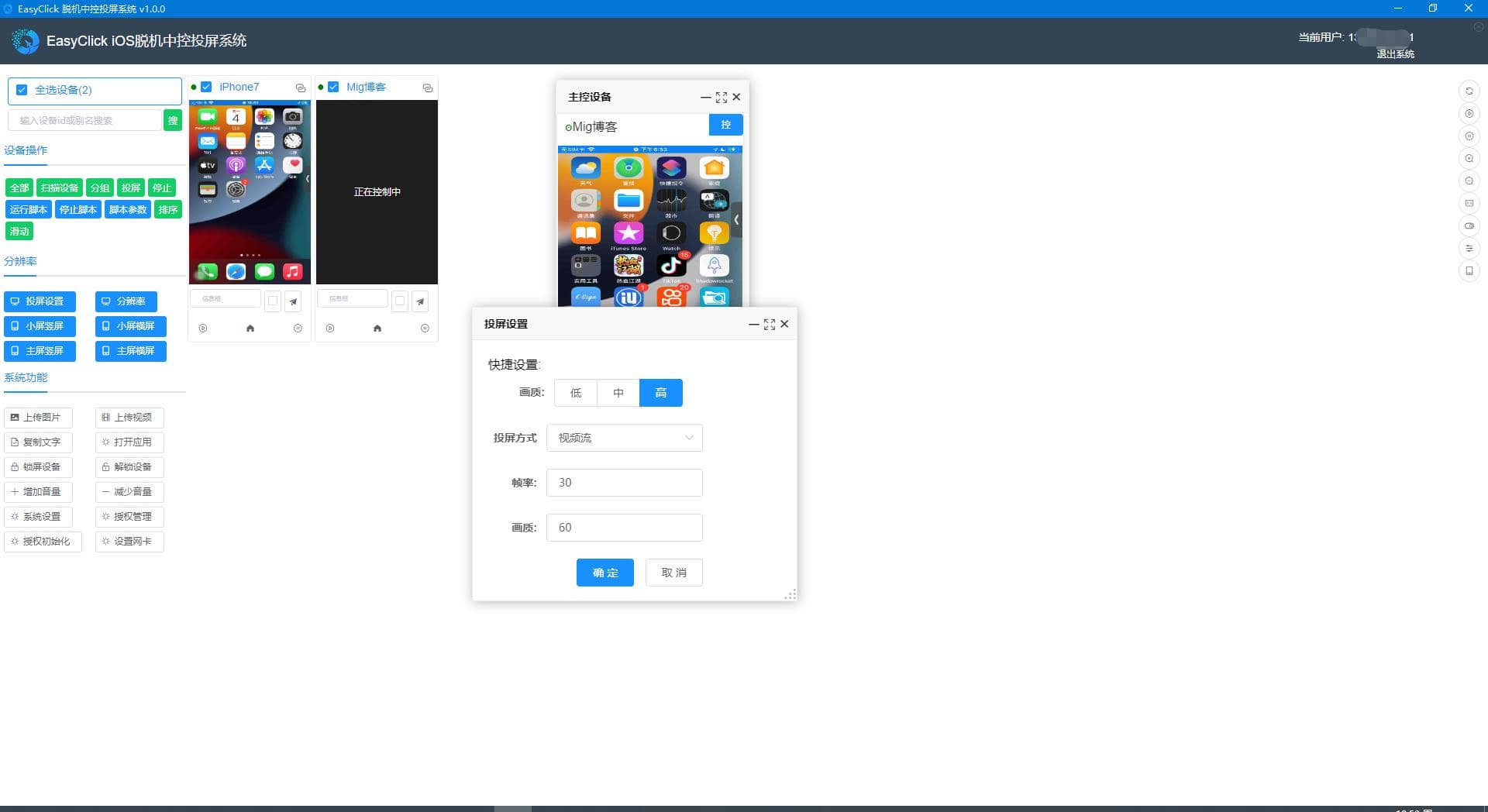Open the 投屏方式 视频流 dropdown

(x=625, y=438)
